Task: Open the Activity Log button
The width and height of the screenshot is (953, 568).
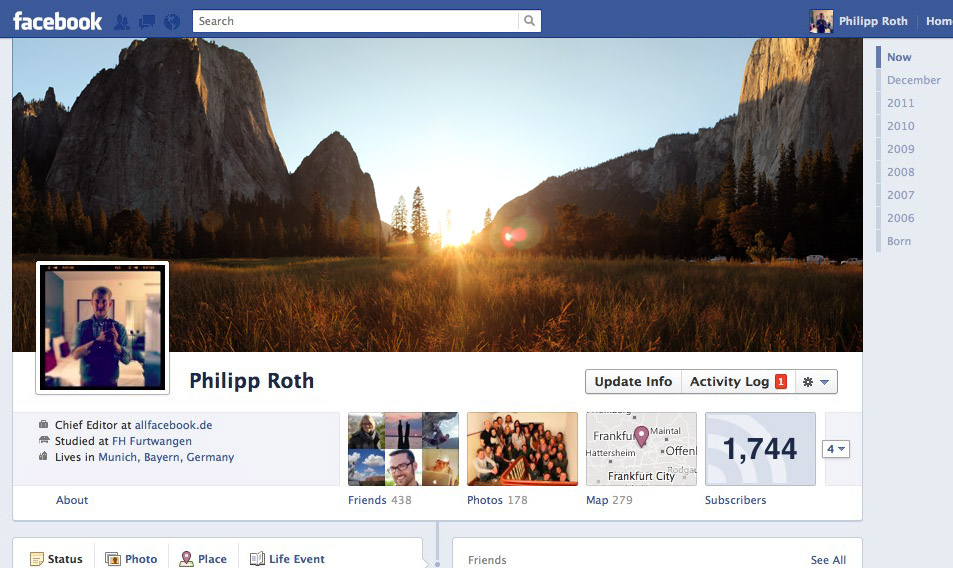Action: pos(729,382)
